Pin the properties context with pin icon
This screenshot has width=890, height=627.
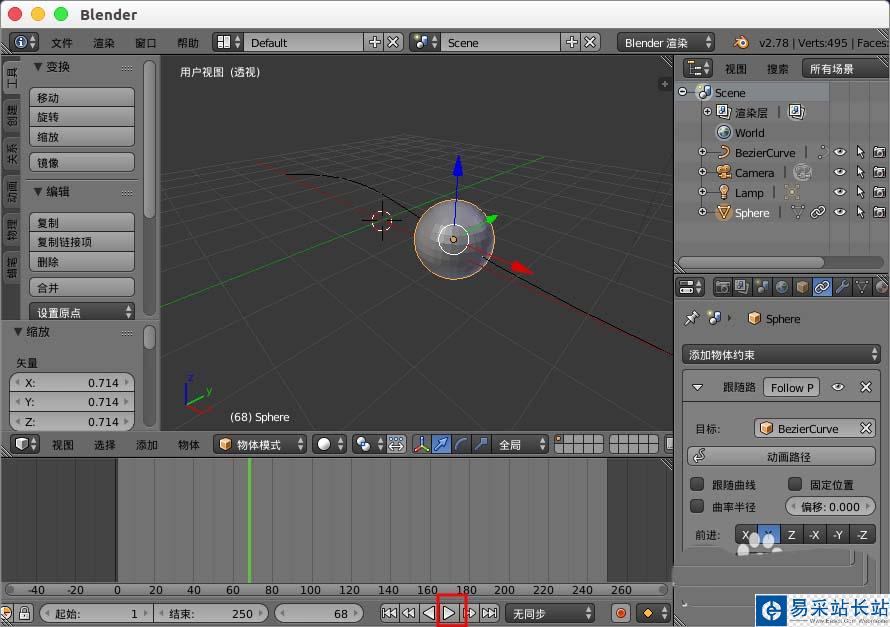pos(691,318)
